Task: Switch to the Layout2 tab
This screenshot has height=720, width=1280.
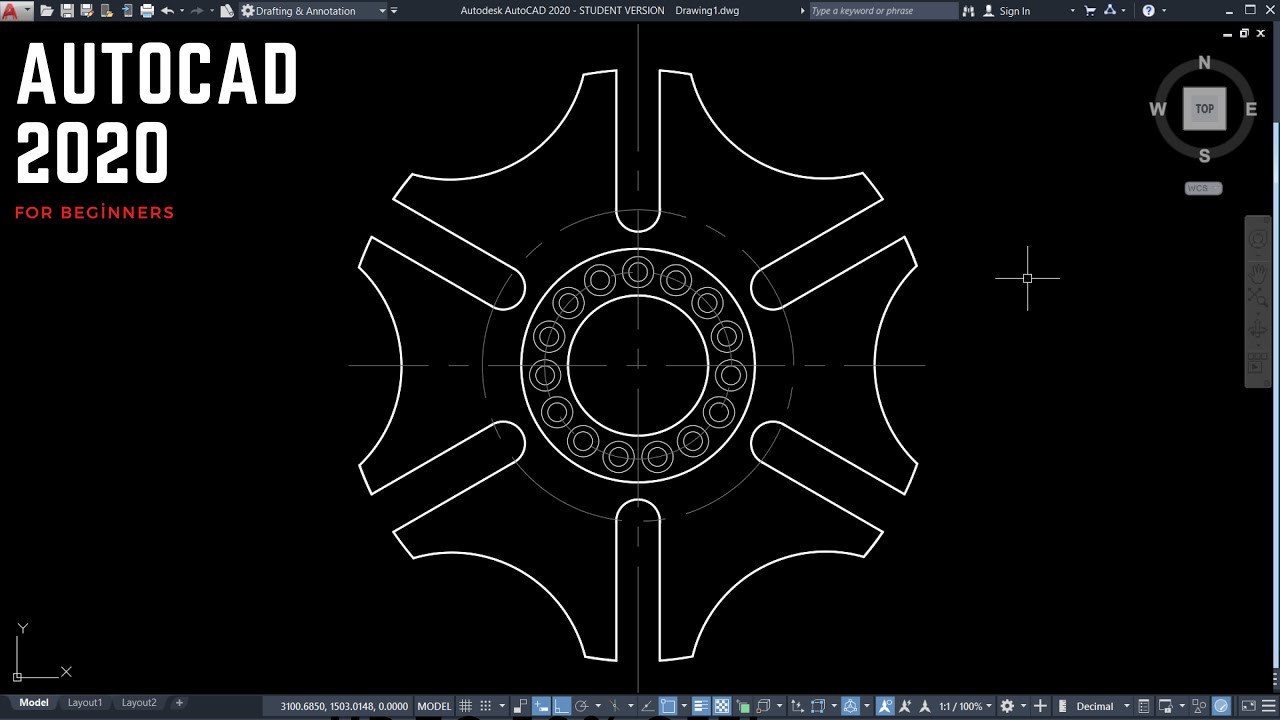Action: pyautogui.click(x=139, y=703)
